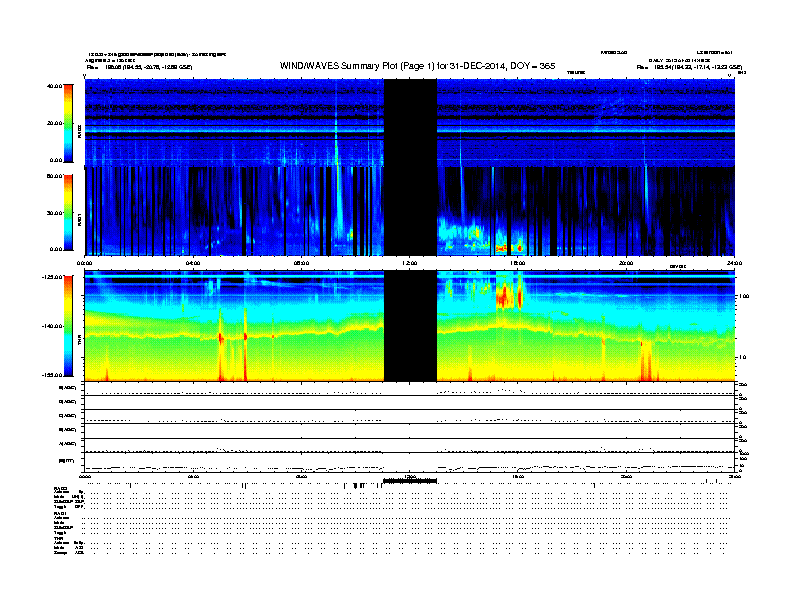Click the TNR heading in the status table
The width and height of the screenshot is (792, 612).
(x=58, y=538)
